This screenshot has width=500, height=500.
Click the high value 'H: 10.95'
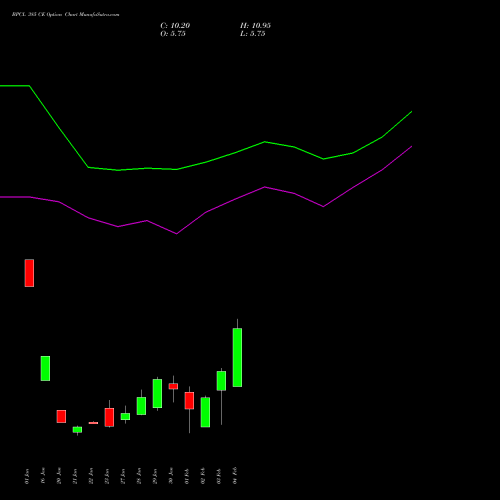click(255, 26)
